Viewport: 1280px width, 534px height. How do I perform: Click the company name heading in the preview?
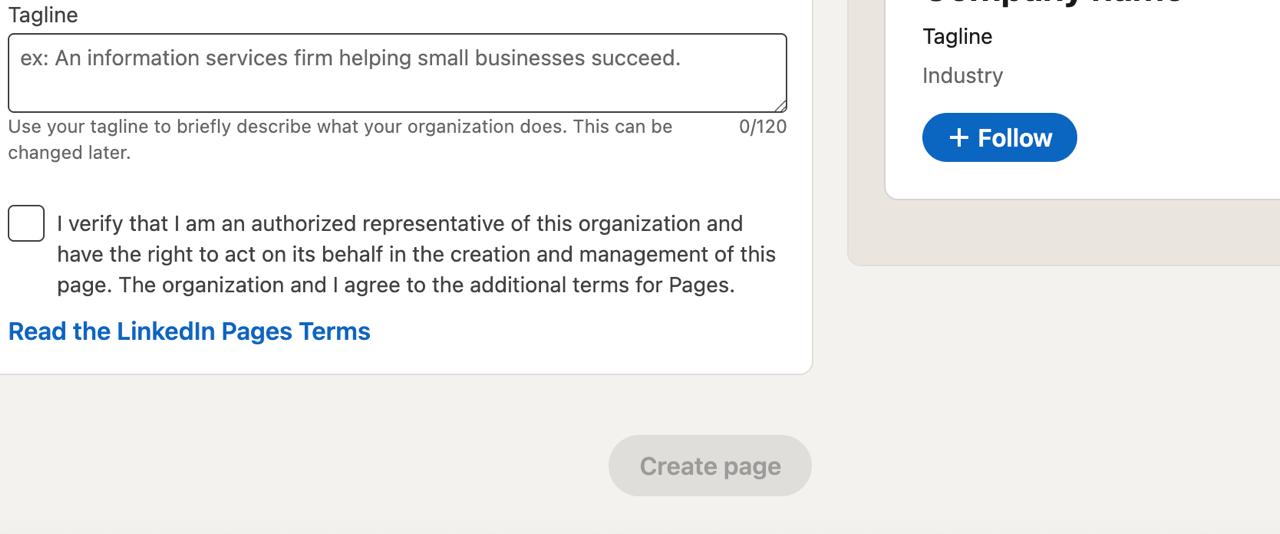(x=1050, y=3)
